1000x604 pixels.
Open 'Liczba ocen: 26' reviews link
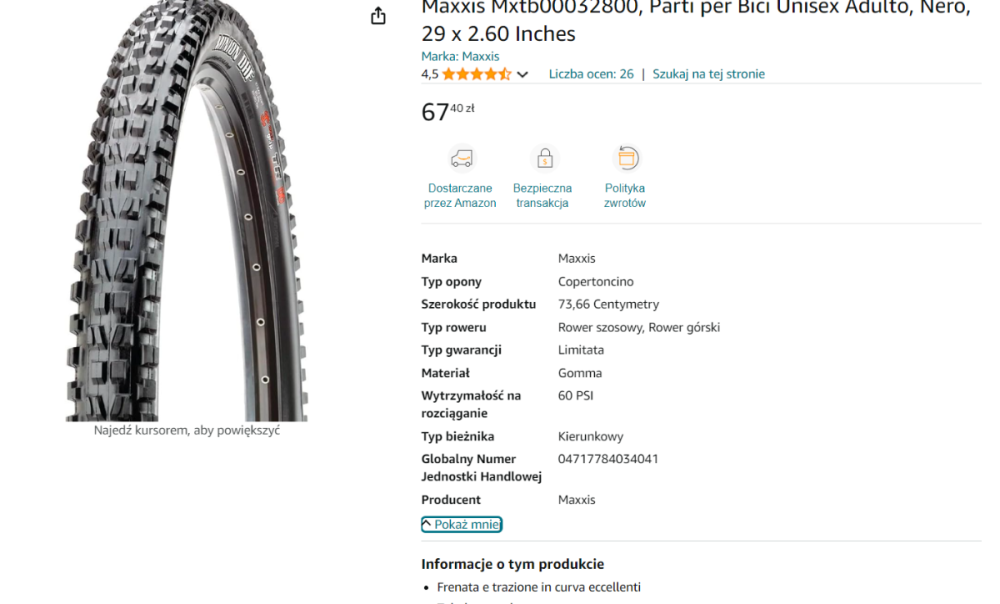[591, 74]
